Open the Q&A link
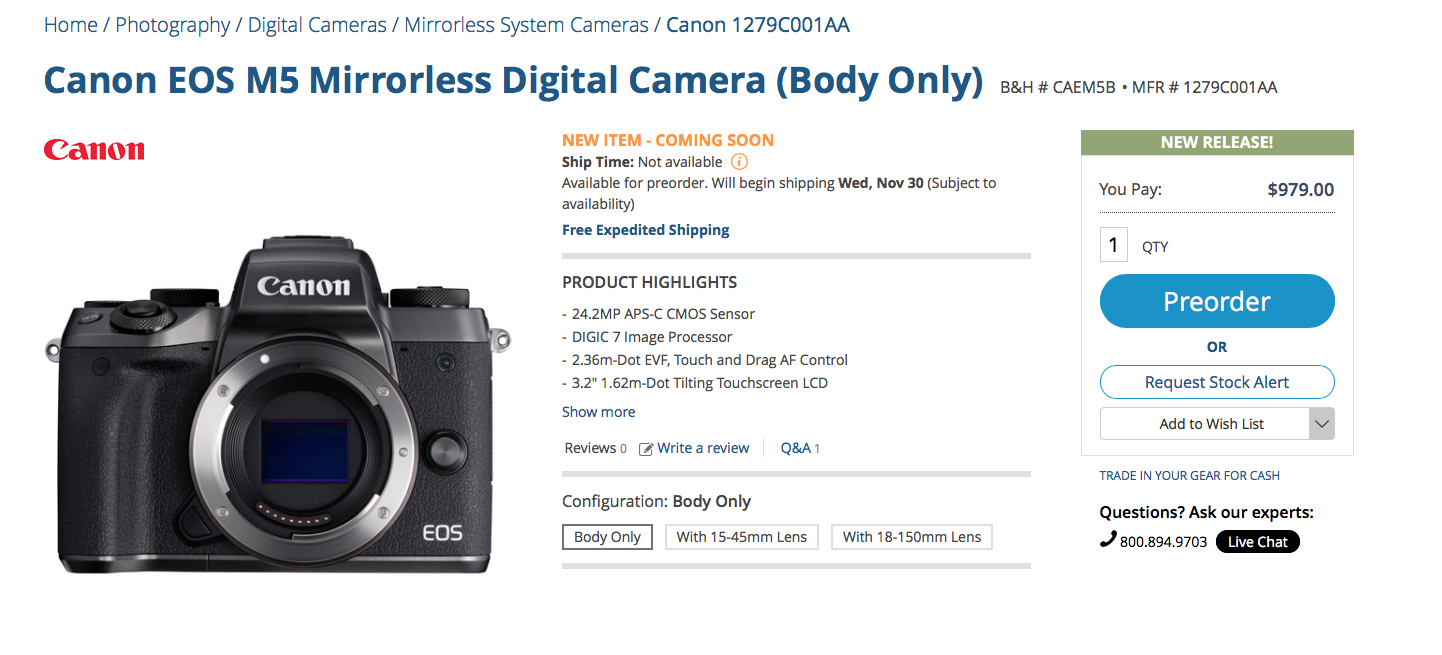Image resolution: width=1442 pixels, height=655 pixels. coord(800,448)
